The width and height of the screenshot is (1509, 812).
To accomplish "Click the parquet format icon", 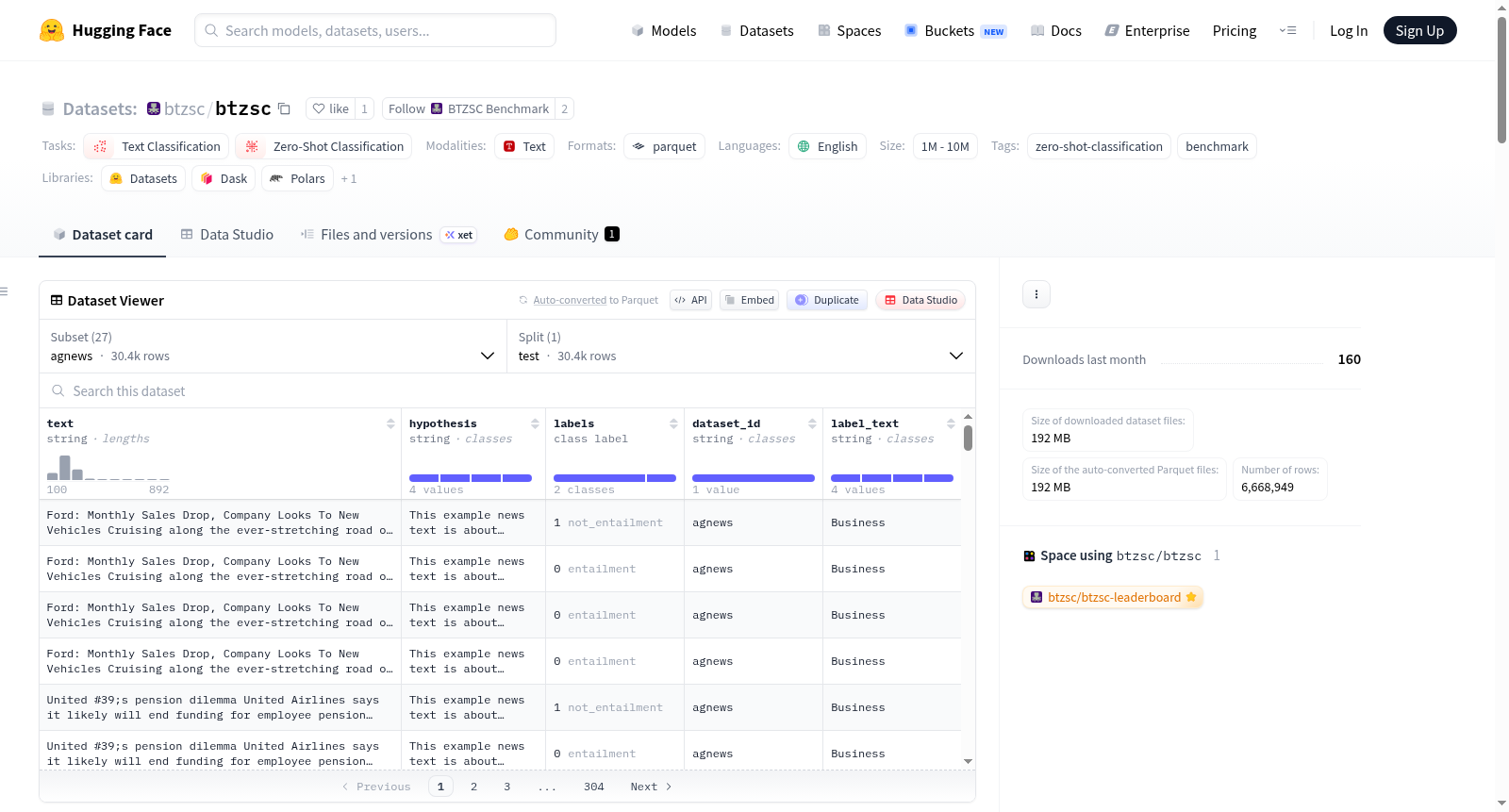I will click(x=638, y=146).
